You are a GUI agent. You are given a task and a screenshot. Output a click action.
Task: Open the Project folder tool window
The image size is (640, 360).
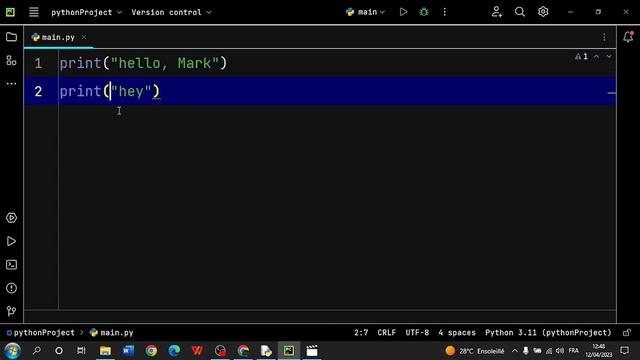(11, 37)
